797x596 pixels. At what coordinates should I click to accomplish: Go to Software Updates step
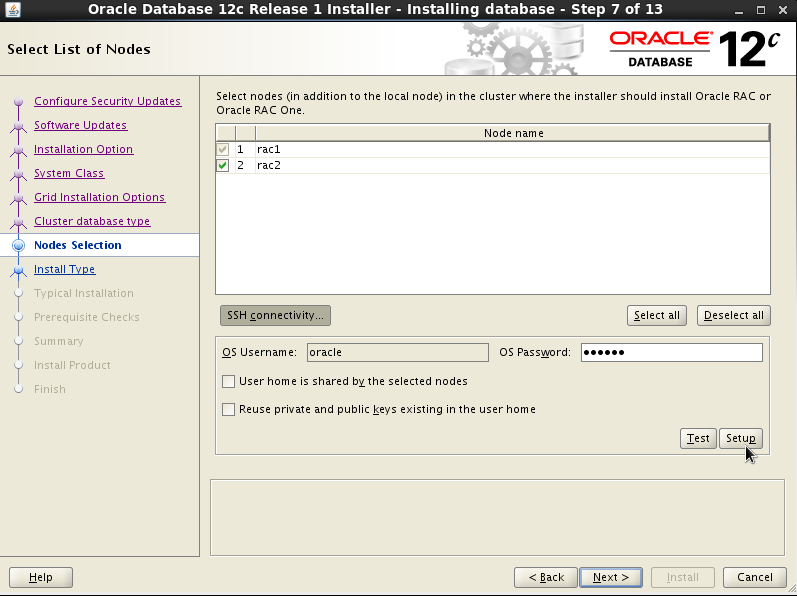(x=80, y=125)
